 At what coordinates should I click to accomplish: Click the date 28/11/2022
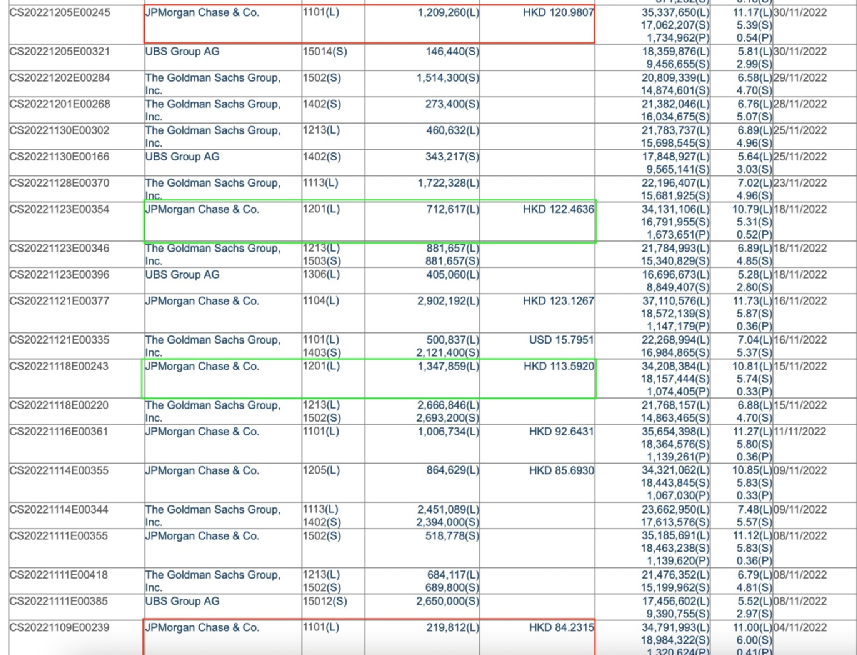click(x=801, y=104)
